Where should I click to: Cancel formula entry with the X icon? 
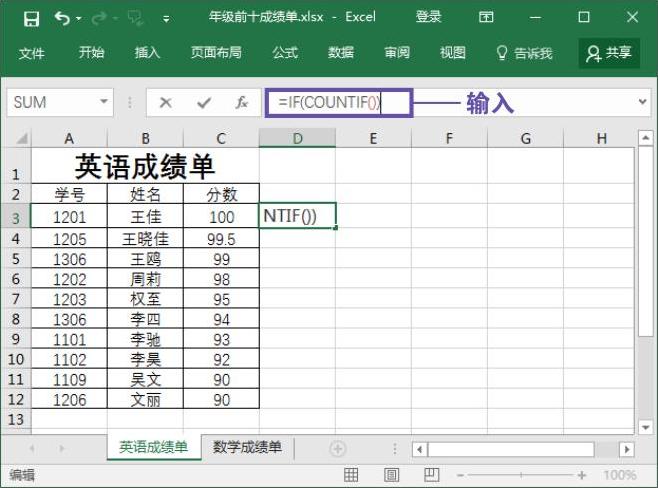click(x=166, y=102)
